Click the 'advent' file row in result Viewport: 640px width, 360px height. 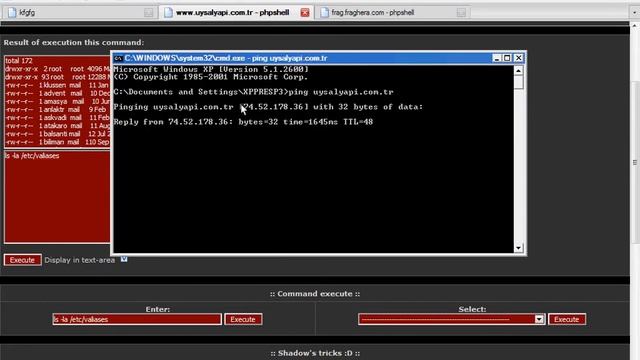(57, 93)
